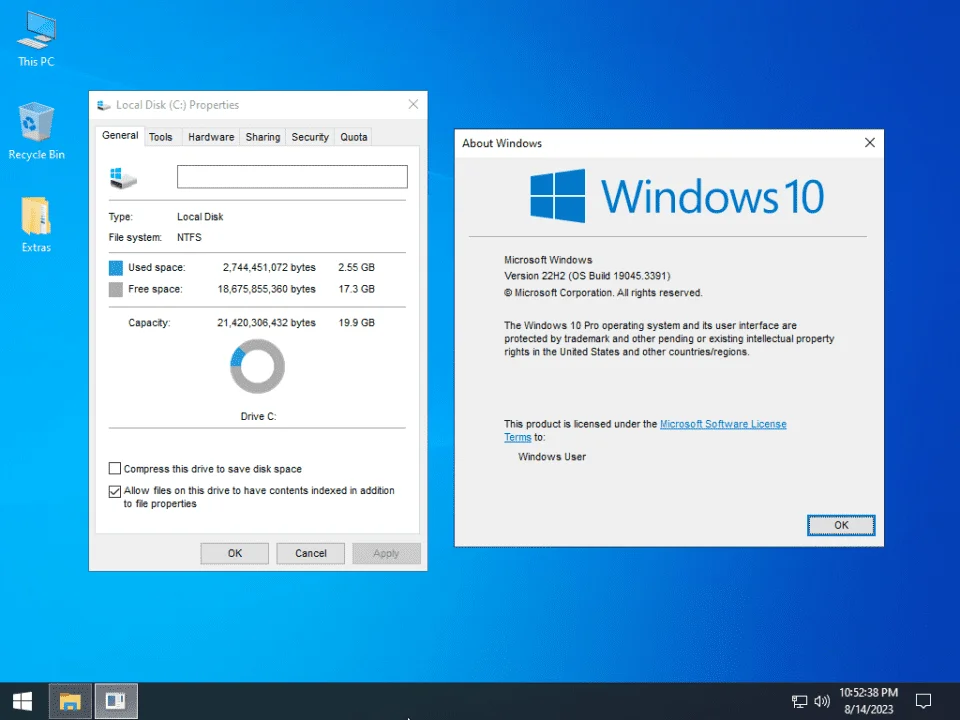Open the This PC desktop icon
The height and width of the screenshot is (720, 960).
point(36,38)
